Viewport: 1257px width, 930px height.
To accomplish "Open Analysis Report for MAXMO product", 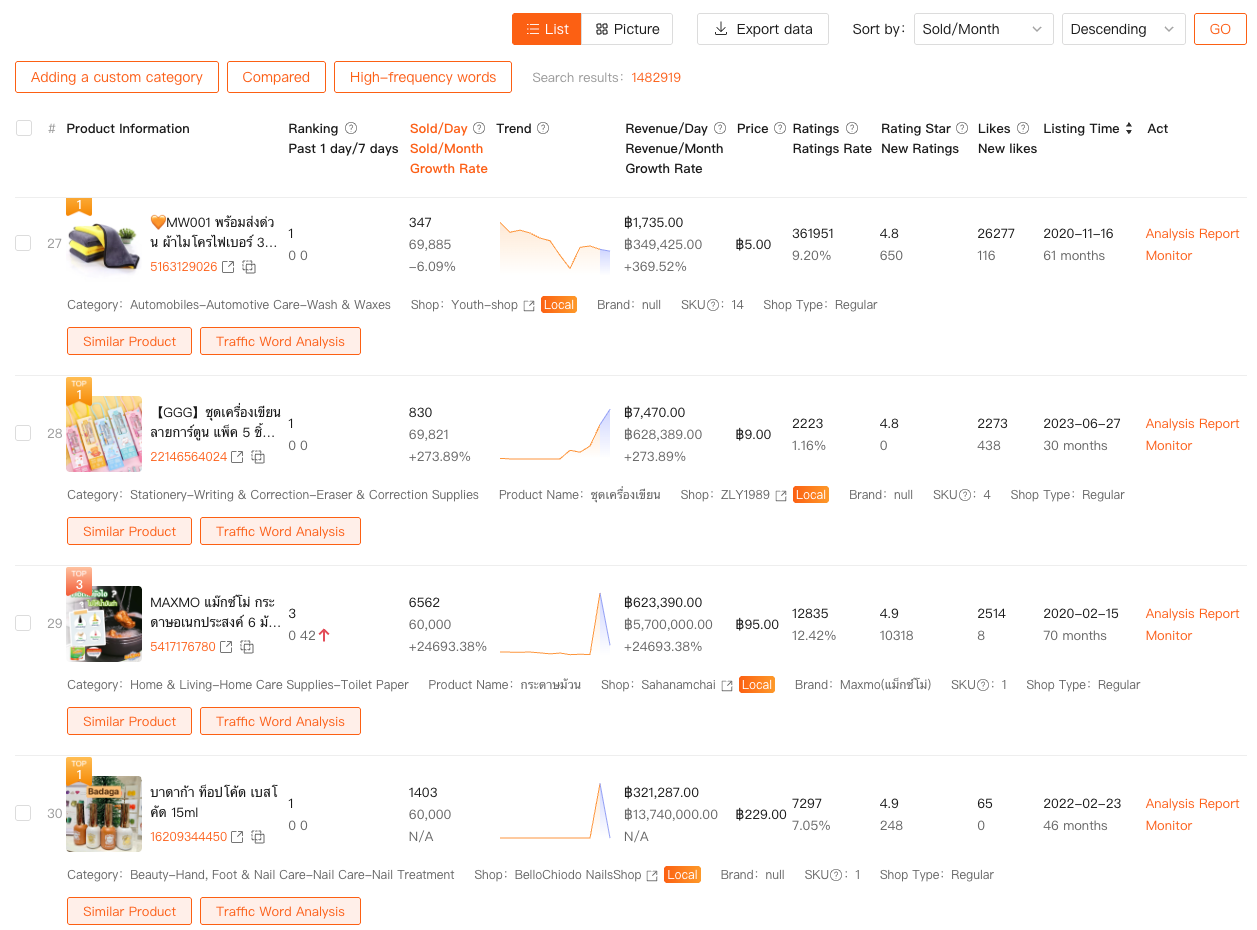I will click(x=1192, y=613).
